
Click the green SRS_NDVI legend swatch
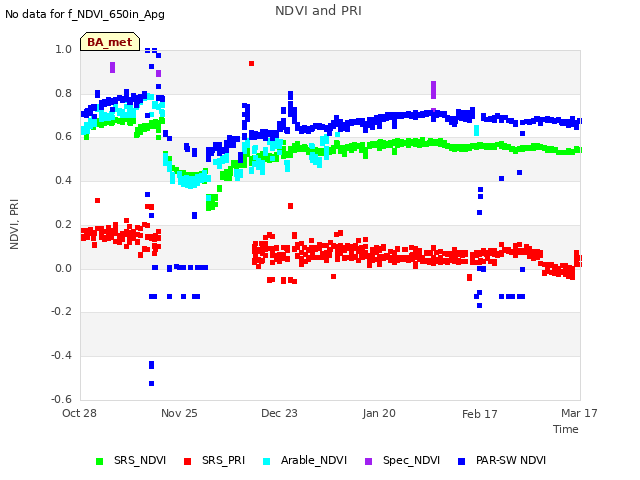pos(99,461)
